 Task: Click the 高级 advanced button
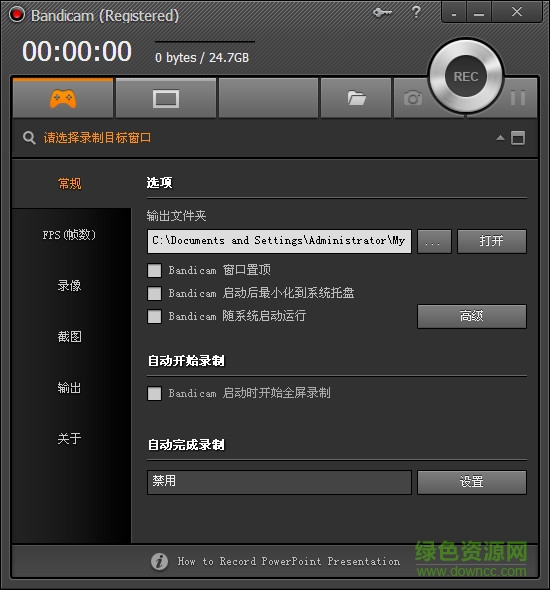tap(472, 316)
